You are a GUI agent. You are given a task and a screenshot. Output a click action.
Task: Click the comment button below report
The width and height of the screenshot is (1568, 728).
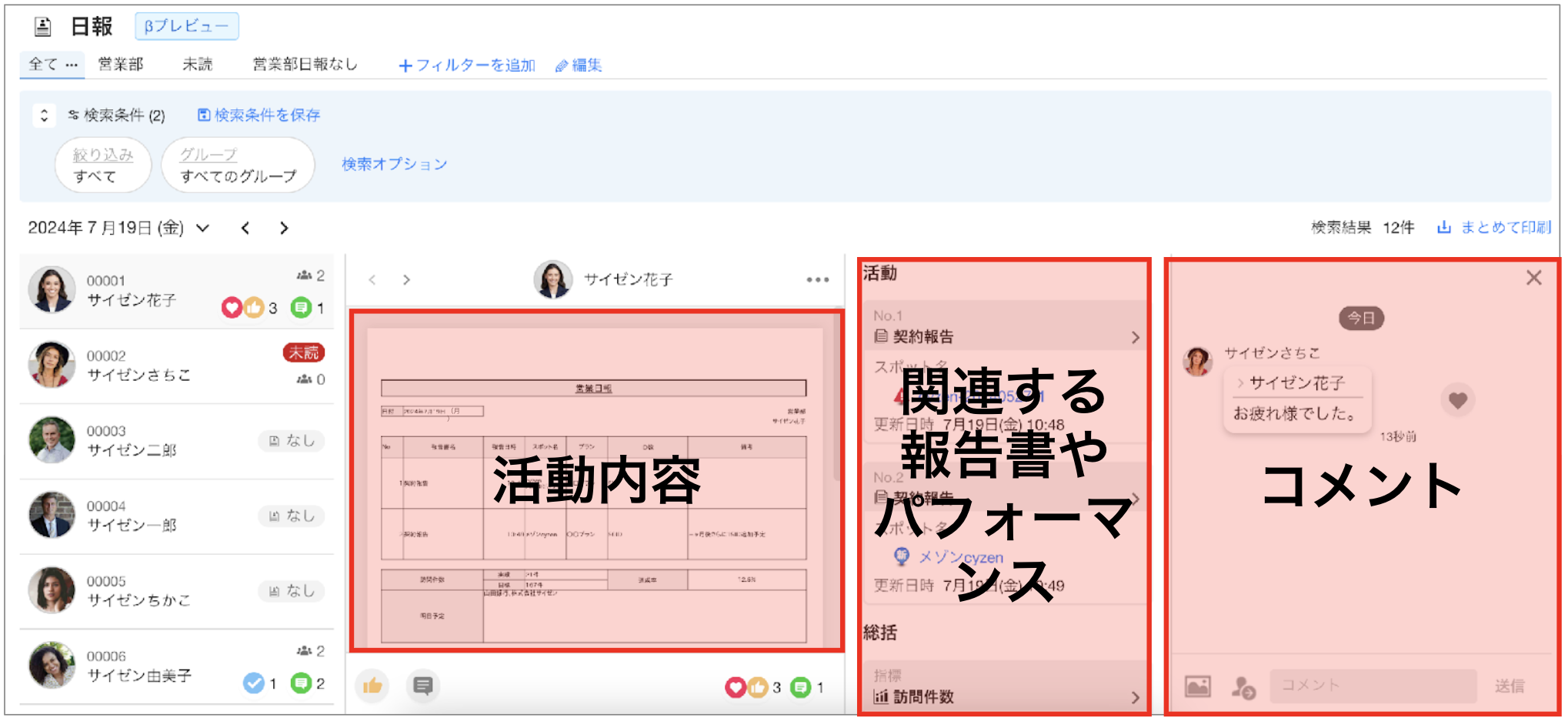pyautogui.click(x=423, y=686)
